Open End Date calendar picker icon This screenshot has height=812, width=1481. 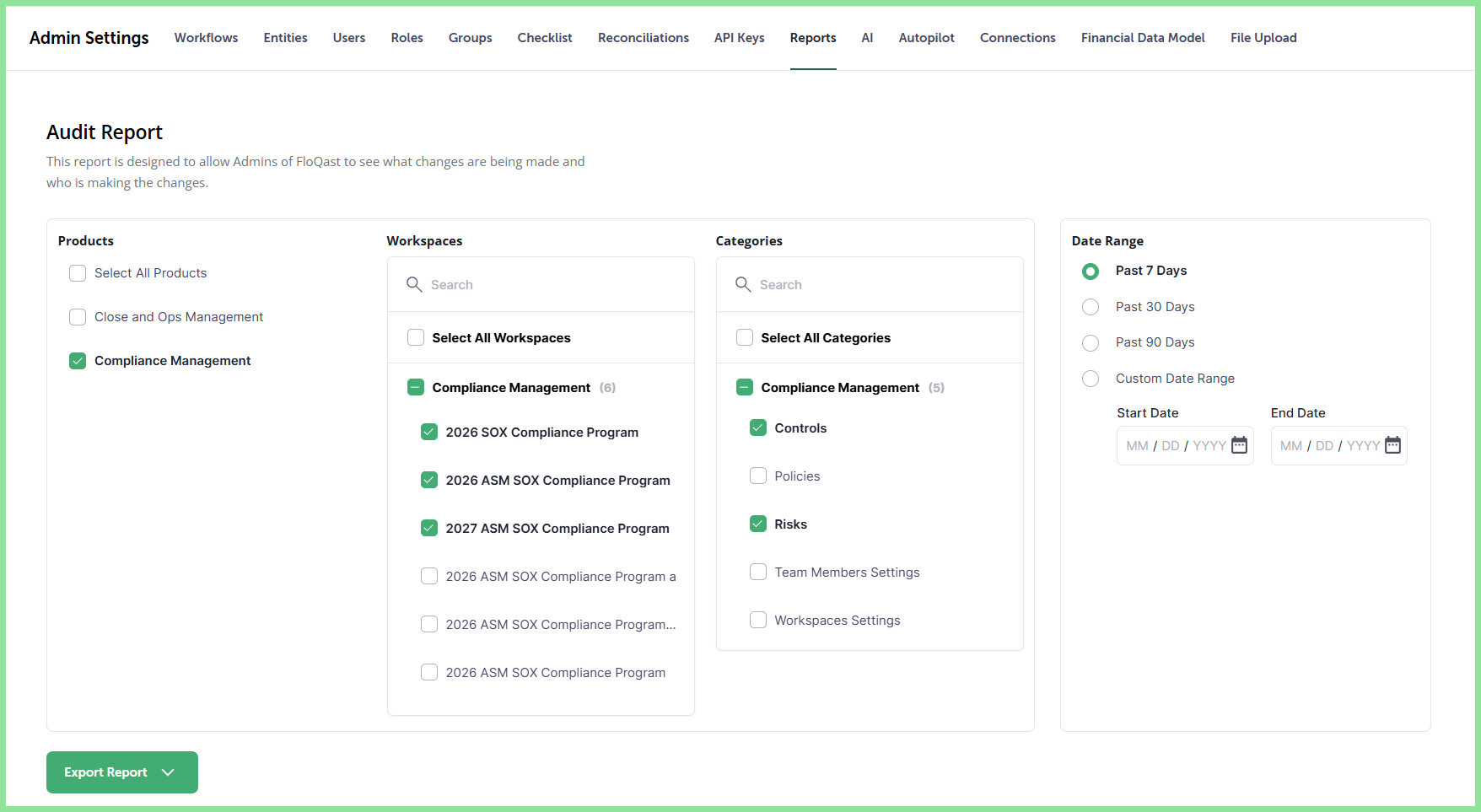[x=1392, y=445]
